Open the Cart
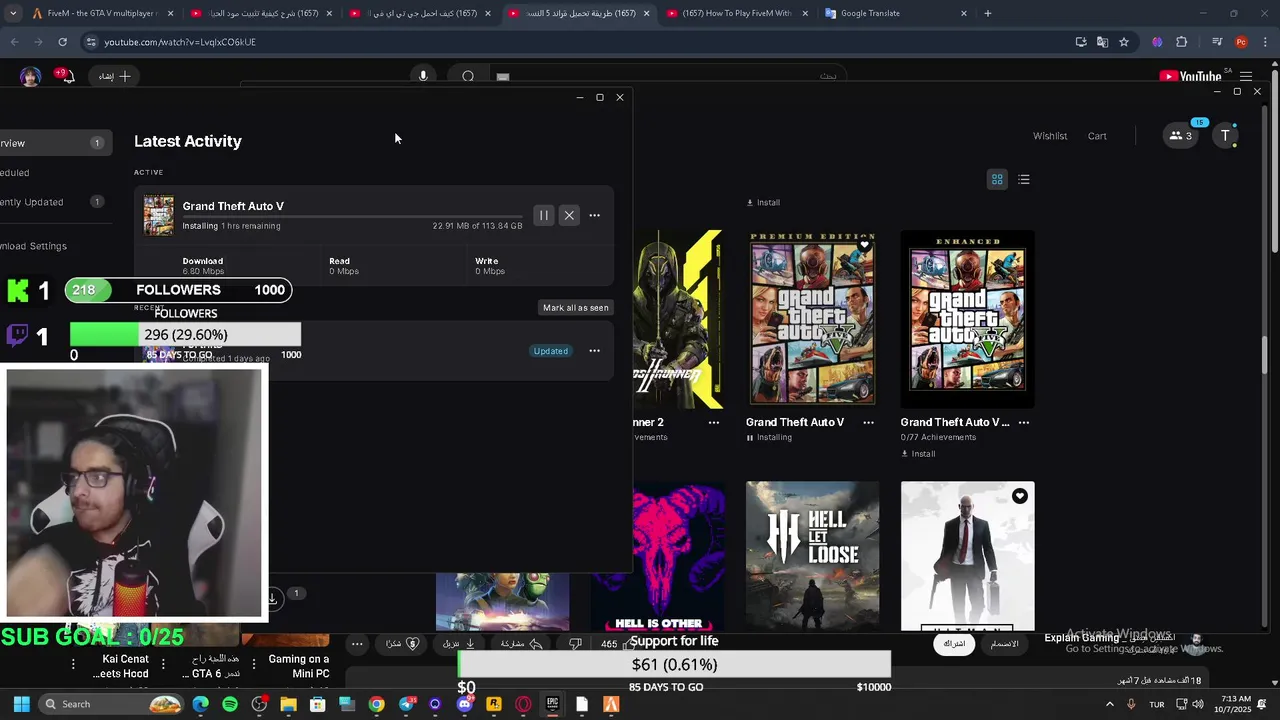This screenshot has height=720, width=1280. click(1097, 136)
